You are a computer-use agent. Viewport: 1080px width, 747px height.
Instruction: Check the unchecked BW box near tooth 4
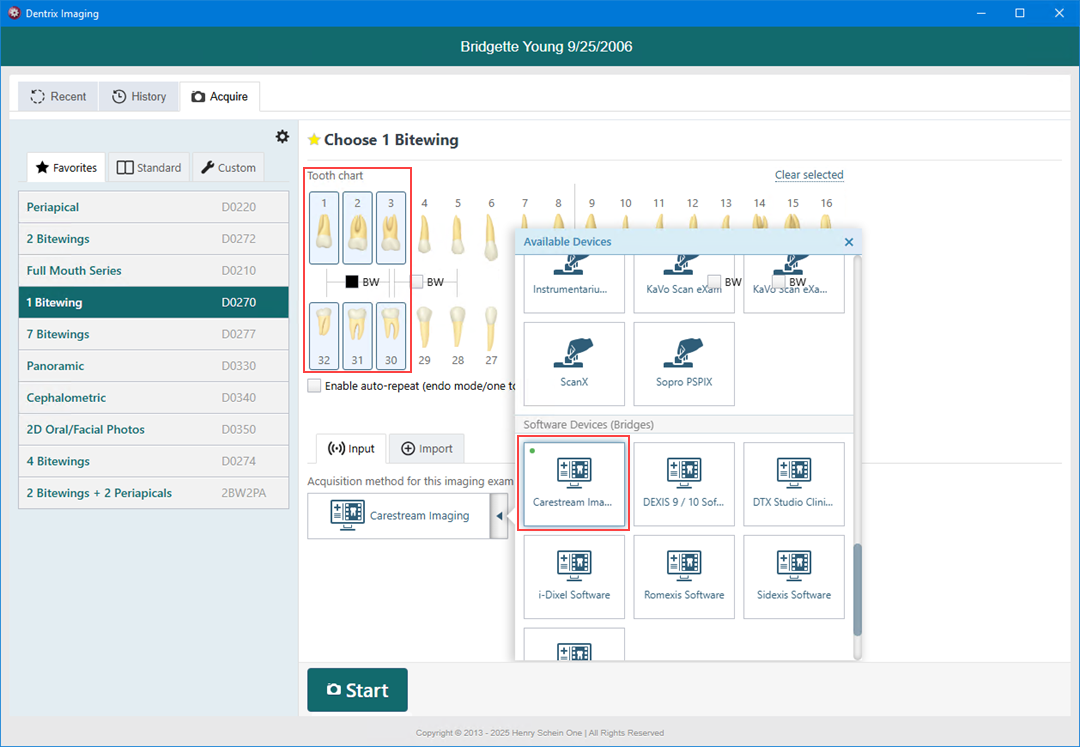click(418, 282)
